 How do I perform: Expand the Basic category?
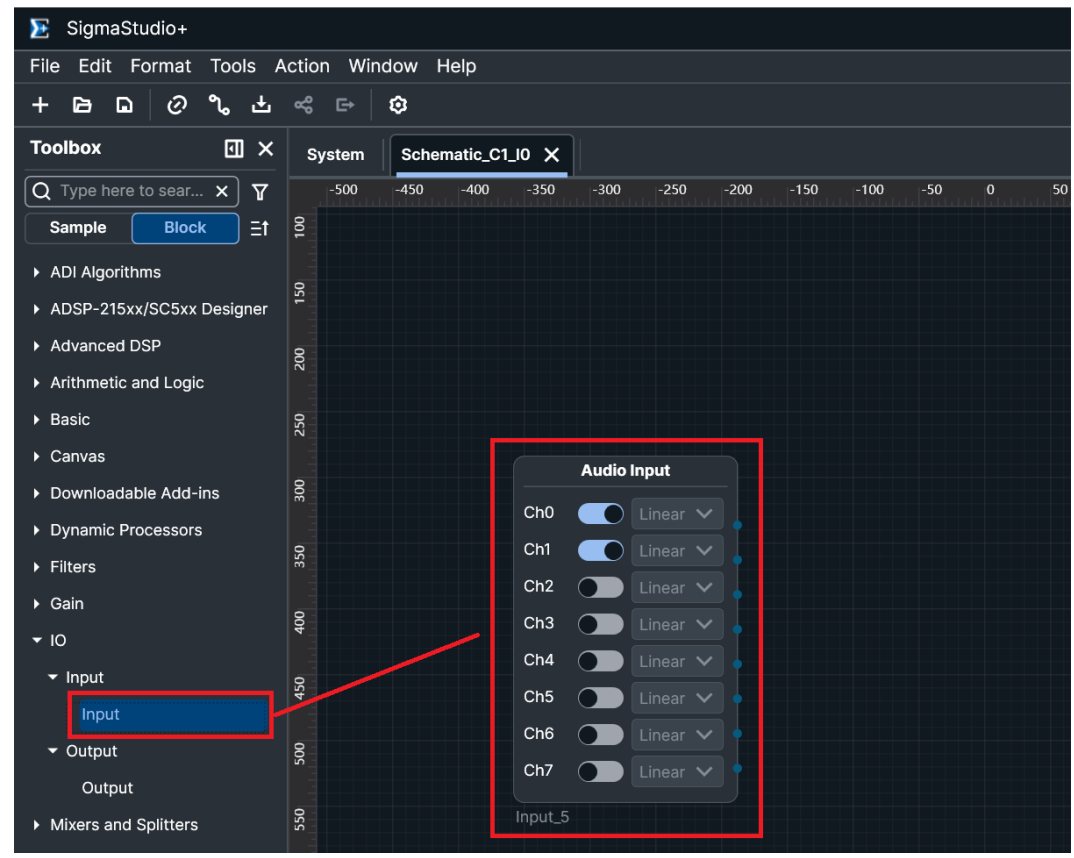tap(36, 420)
